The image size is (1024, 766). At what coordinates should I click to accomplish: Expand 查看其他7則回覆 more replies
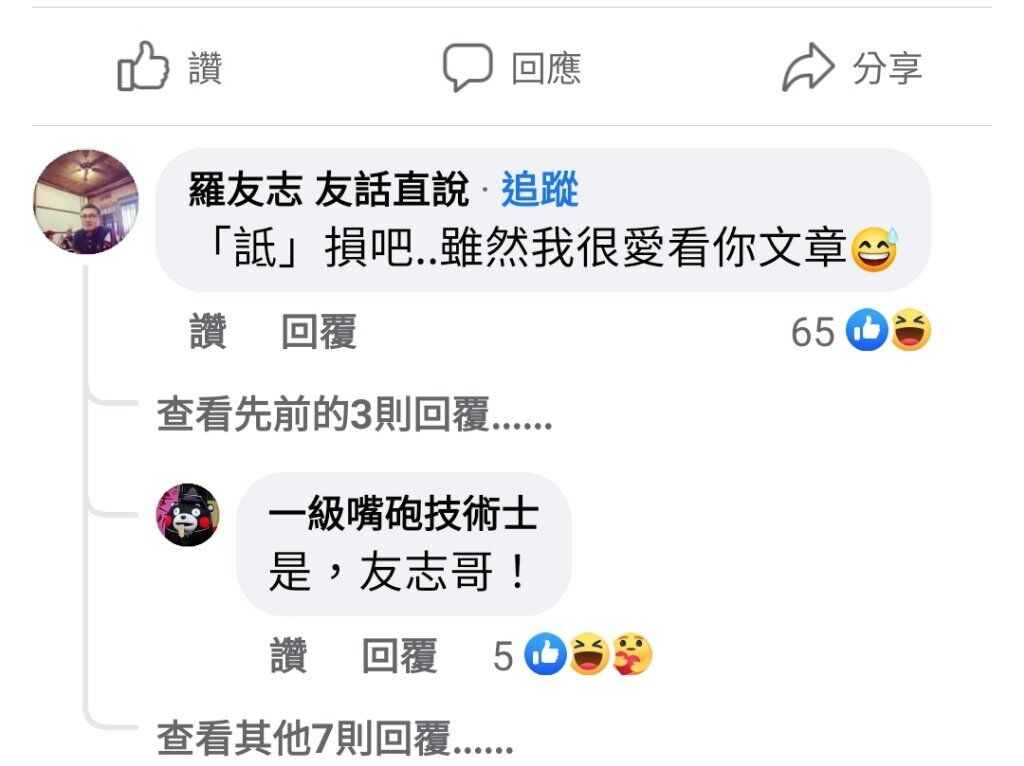click(x=335, y=738)
